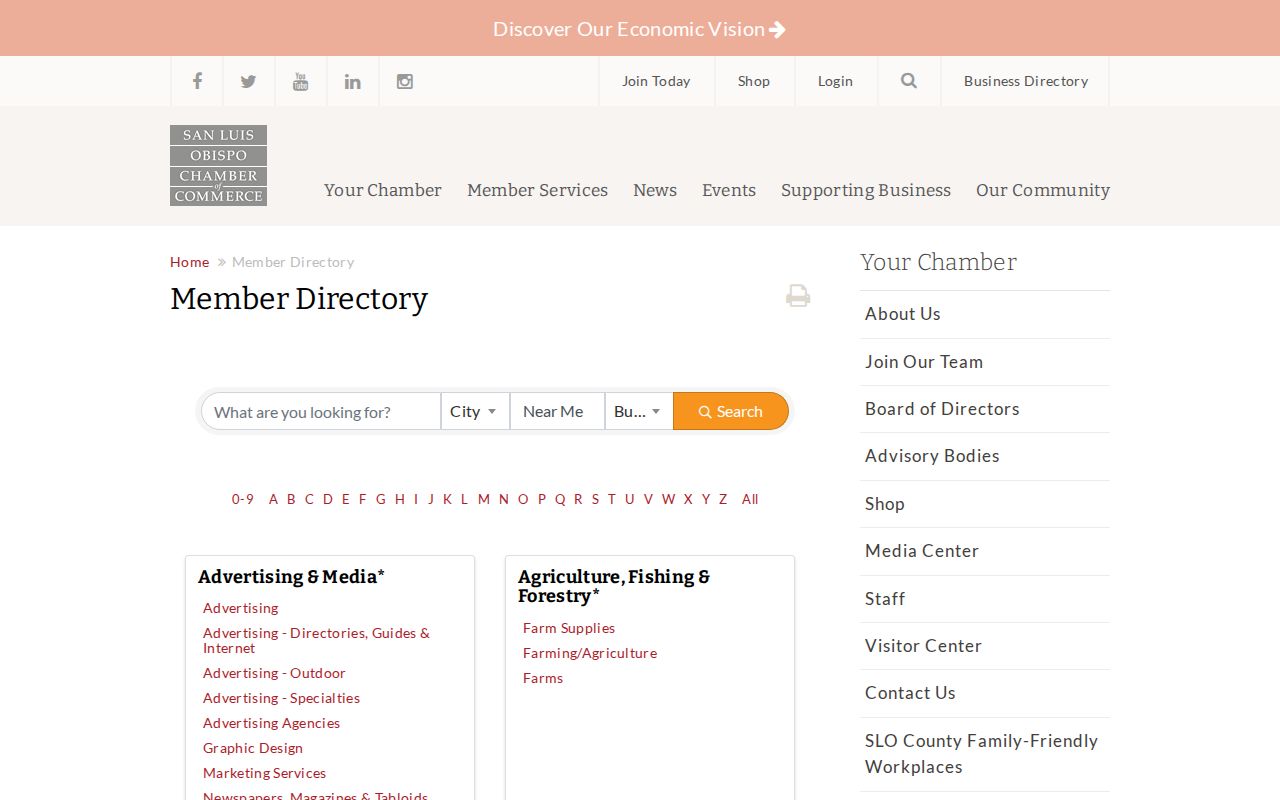Open the YouTube social icon
Image resolution: width=1280 pixels, height=800 pixels.
pos(300,81)
